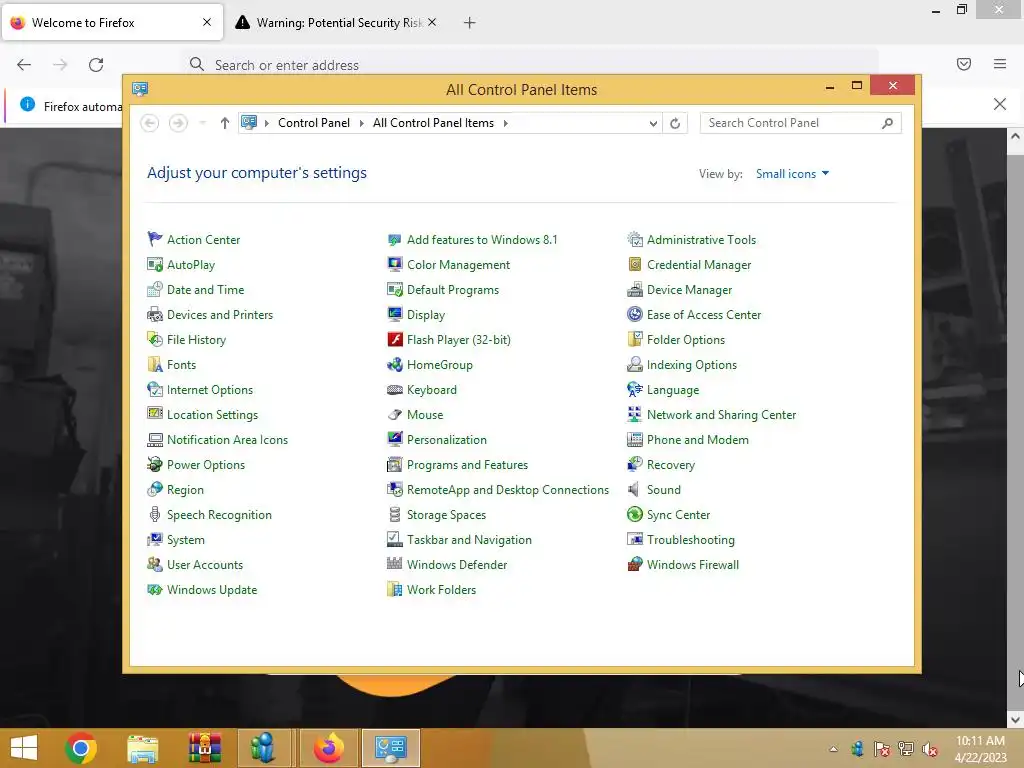Open the Location Settings link

coord(212,415)
